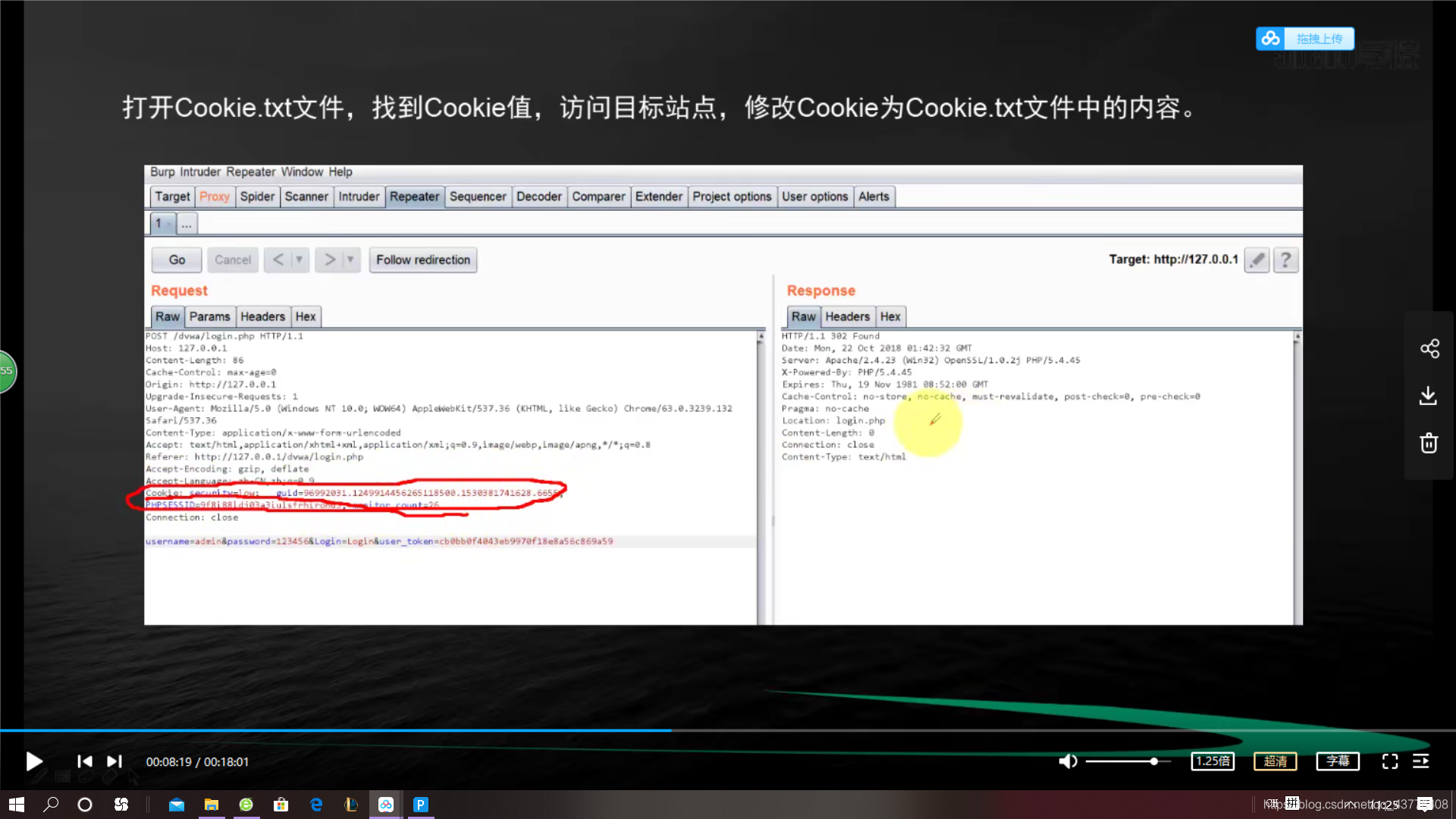This screenshot has width=1456, height=819.
Task: Click the share icon on right sidebar
Action: (1429, 349)
